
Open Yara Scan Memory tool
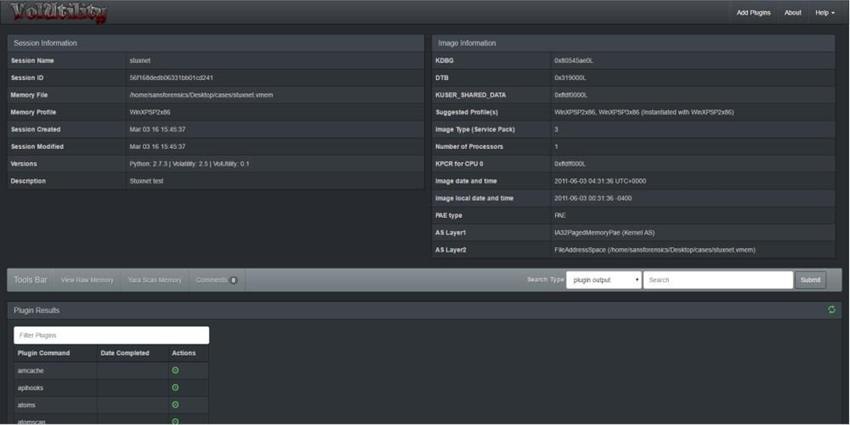coord(154,280)
